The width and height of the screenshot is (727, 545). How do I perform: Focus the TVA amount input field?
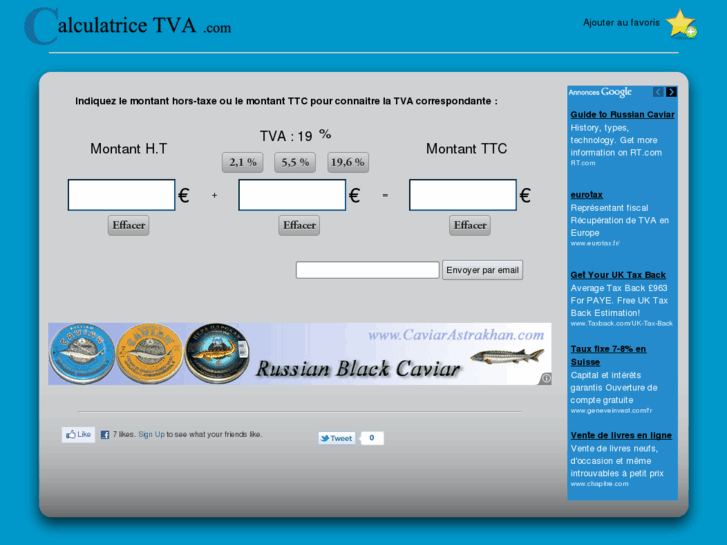click(x=292, y=195)
